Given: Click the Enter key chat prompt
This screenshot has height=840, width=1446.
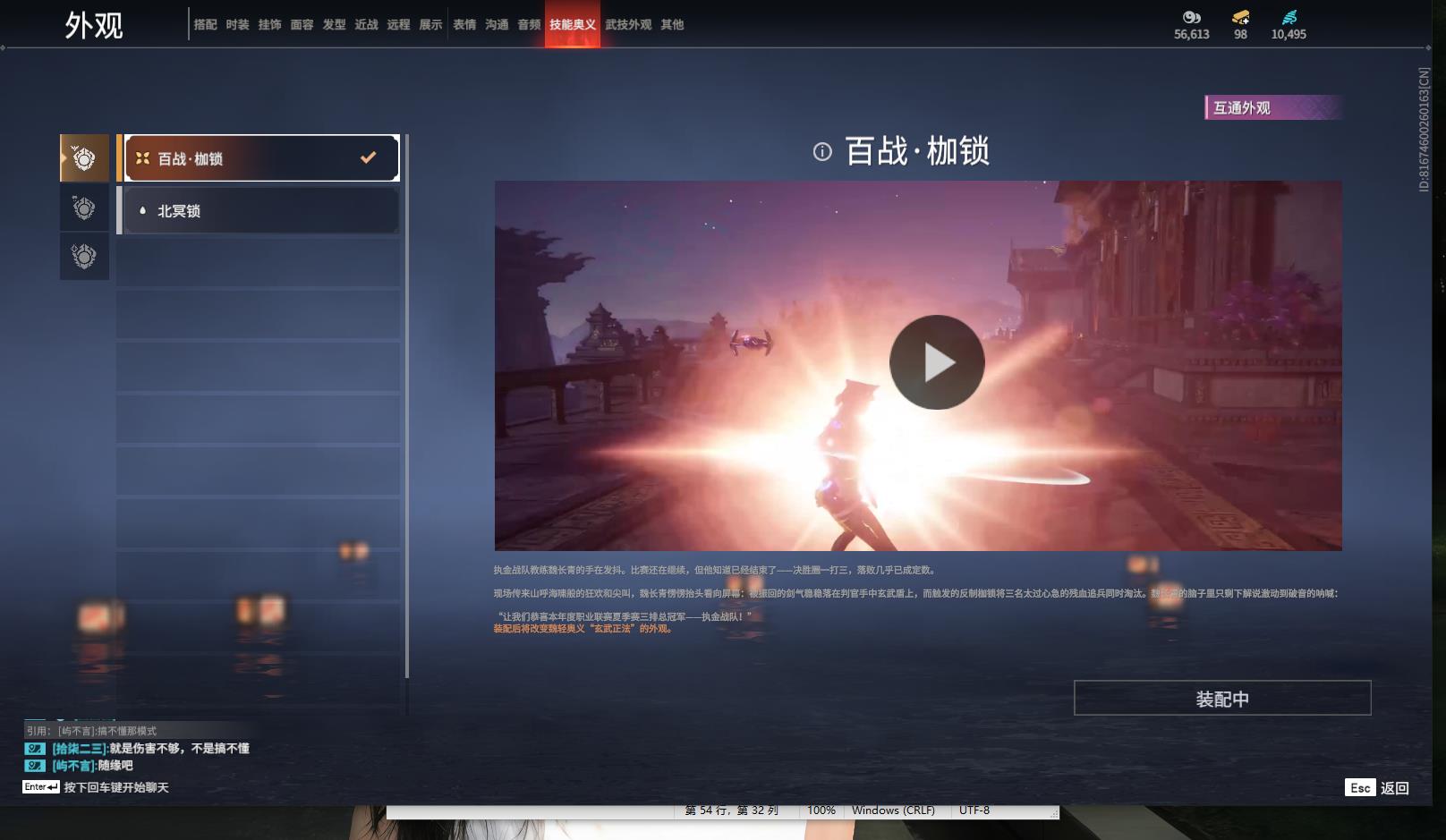Looking at the screenshot, I should (96, 787).
